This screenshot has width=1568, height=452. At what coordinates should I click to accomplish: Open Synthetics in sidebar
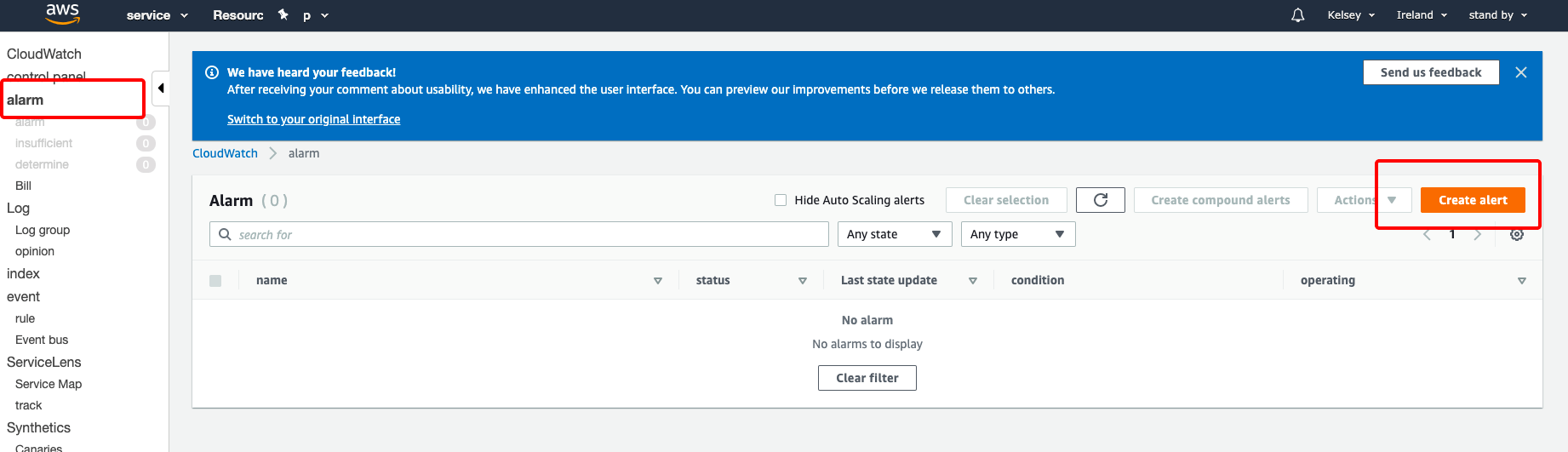point(38,427)
